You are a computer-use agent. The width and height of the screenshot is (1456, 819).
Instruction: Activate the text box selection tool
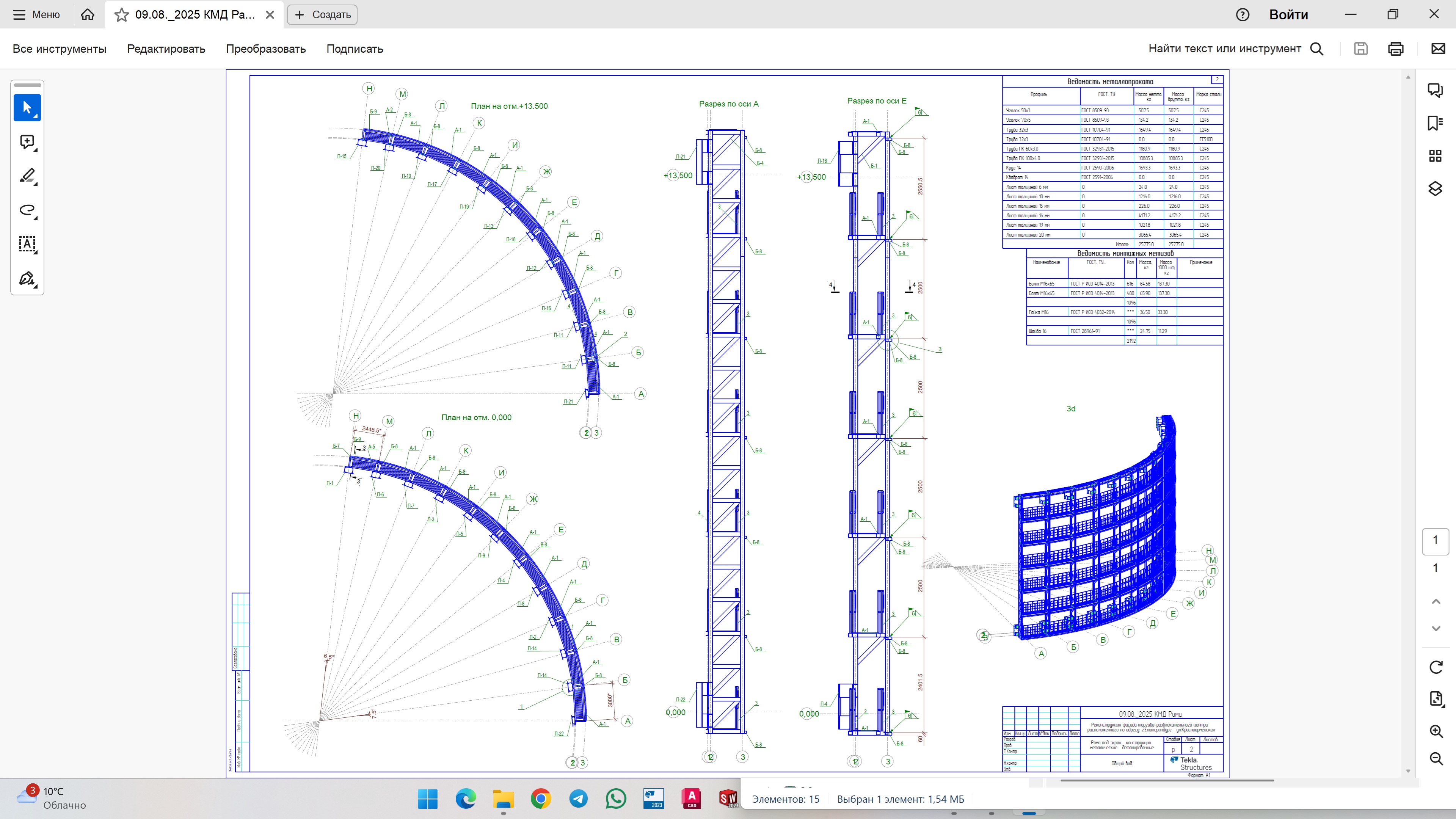[x=27, y=244]
